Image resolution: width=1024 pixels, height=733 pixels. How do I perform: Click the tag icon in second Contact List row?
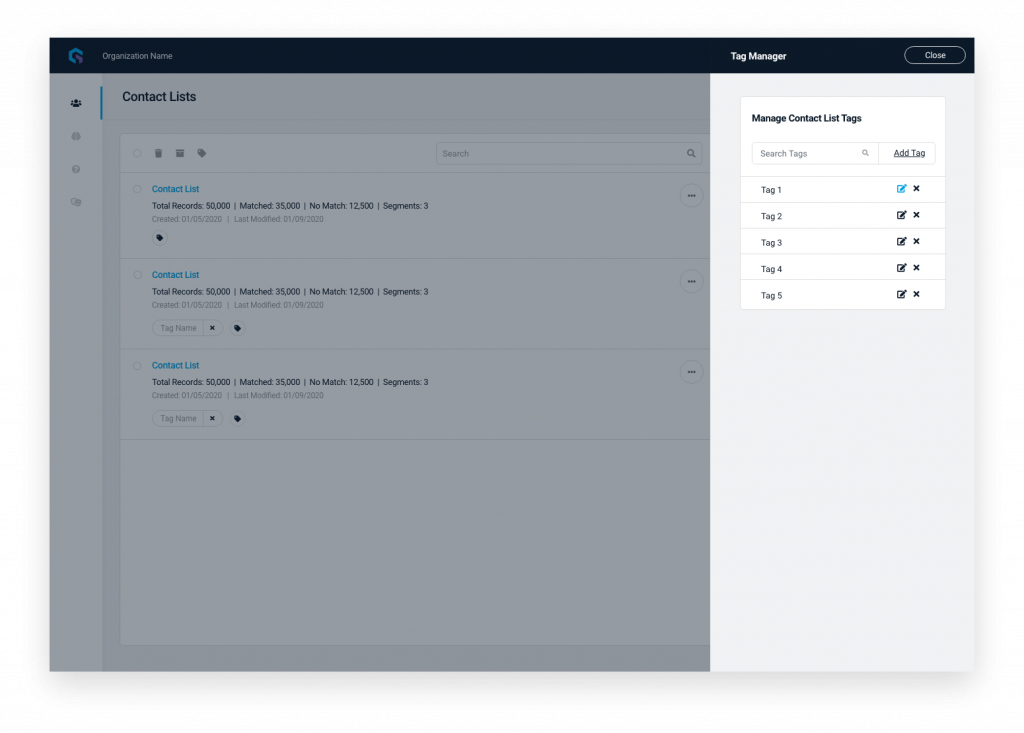point(237,328)
